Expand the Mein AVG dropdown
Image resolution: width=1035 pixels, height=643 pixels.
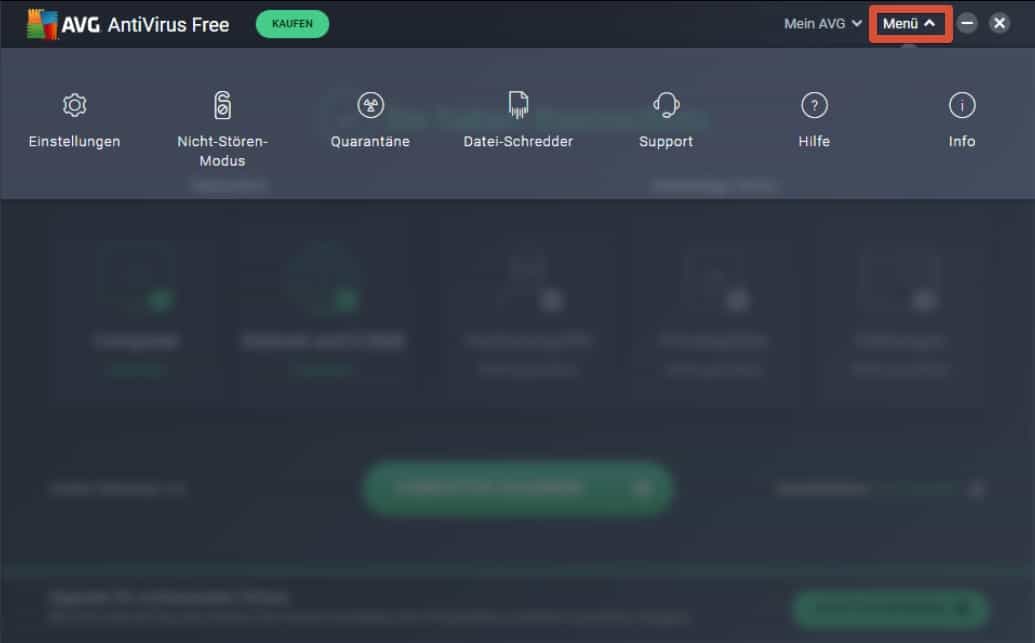[822, 24]
